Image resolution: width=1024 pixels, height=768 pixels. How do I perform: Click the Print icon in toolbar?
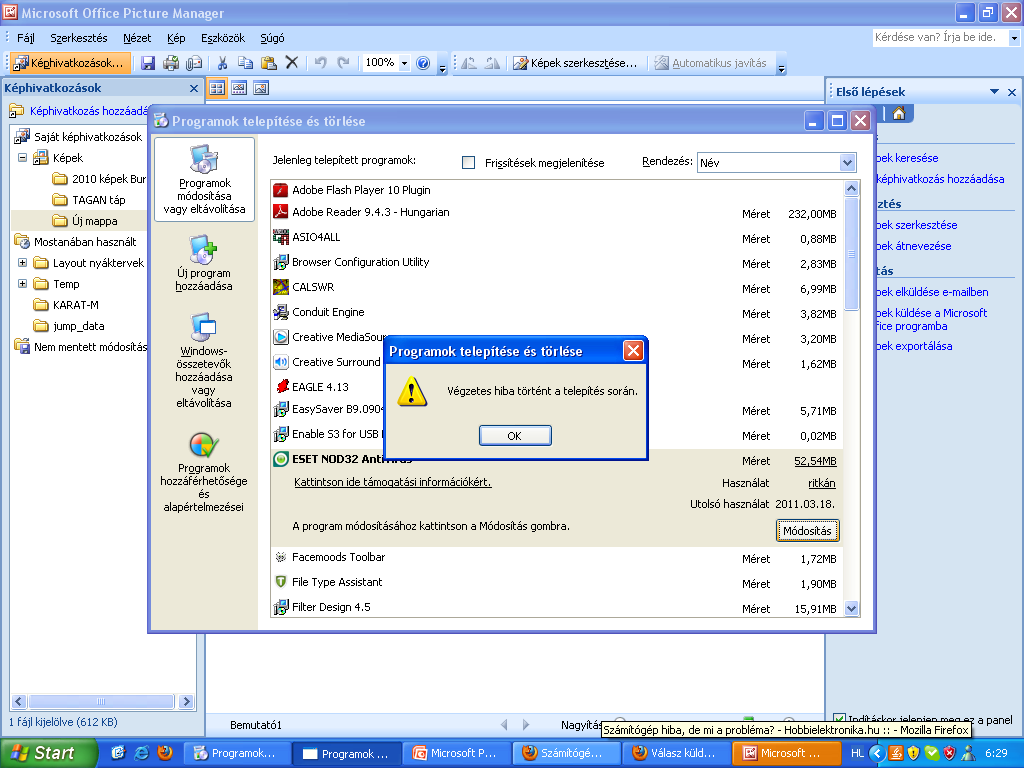tap(171, 63)
